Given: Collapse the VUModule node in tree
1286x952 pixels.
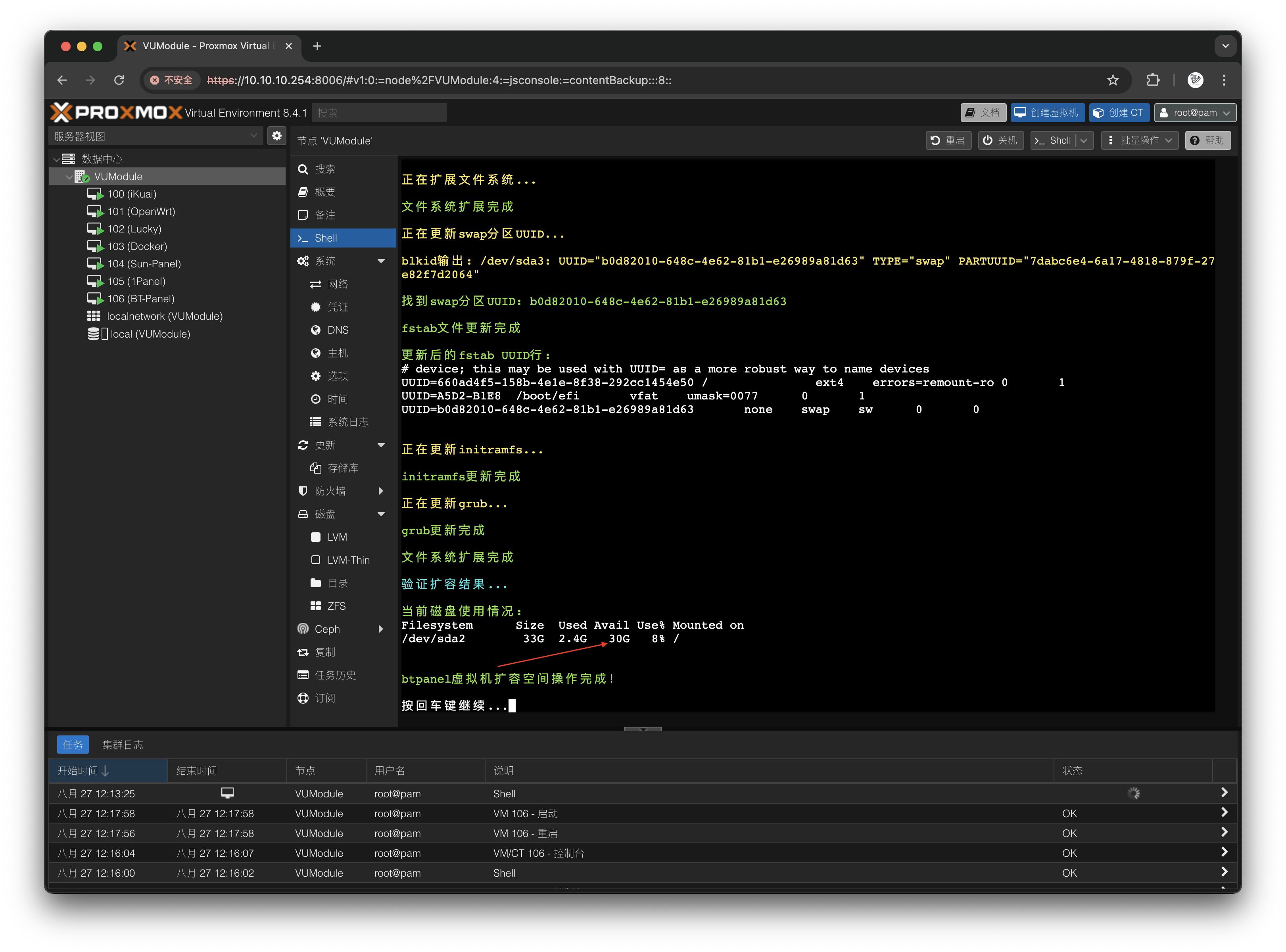Looking at the screenshot, I should (69, 177).
